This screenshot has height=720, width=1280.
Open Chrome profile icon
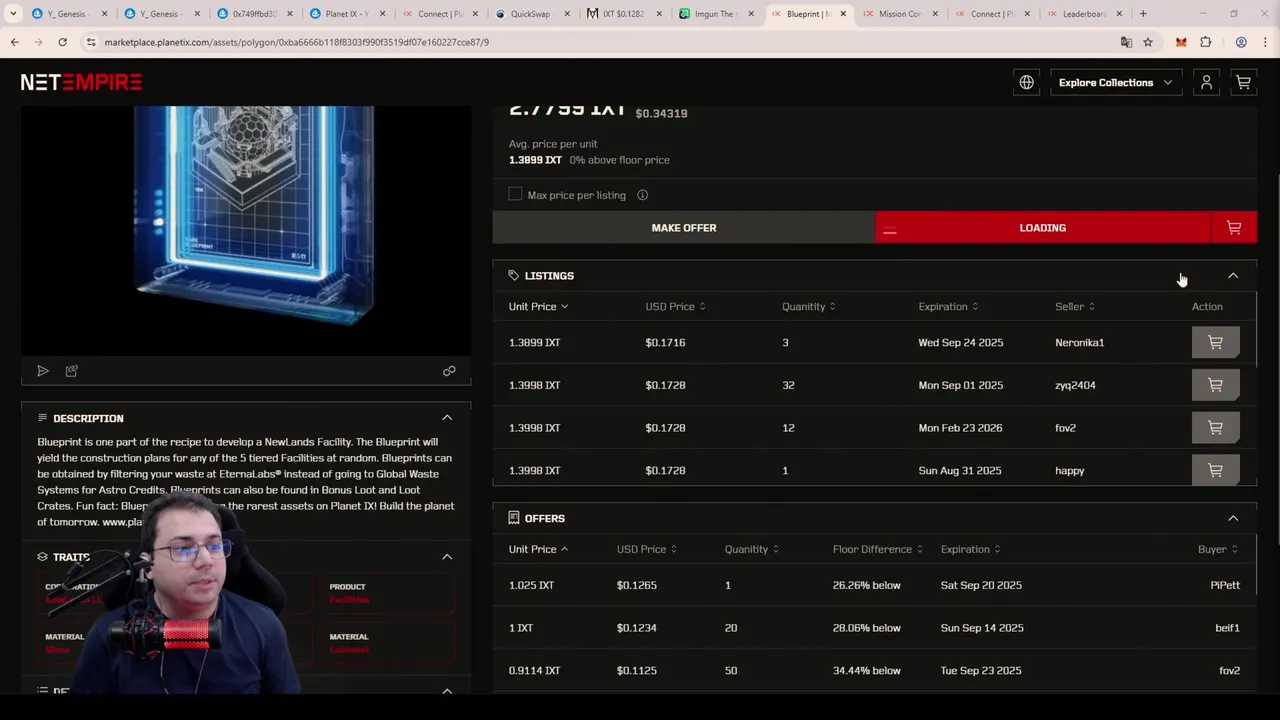tap(1241, 42)
